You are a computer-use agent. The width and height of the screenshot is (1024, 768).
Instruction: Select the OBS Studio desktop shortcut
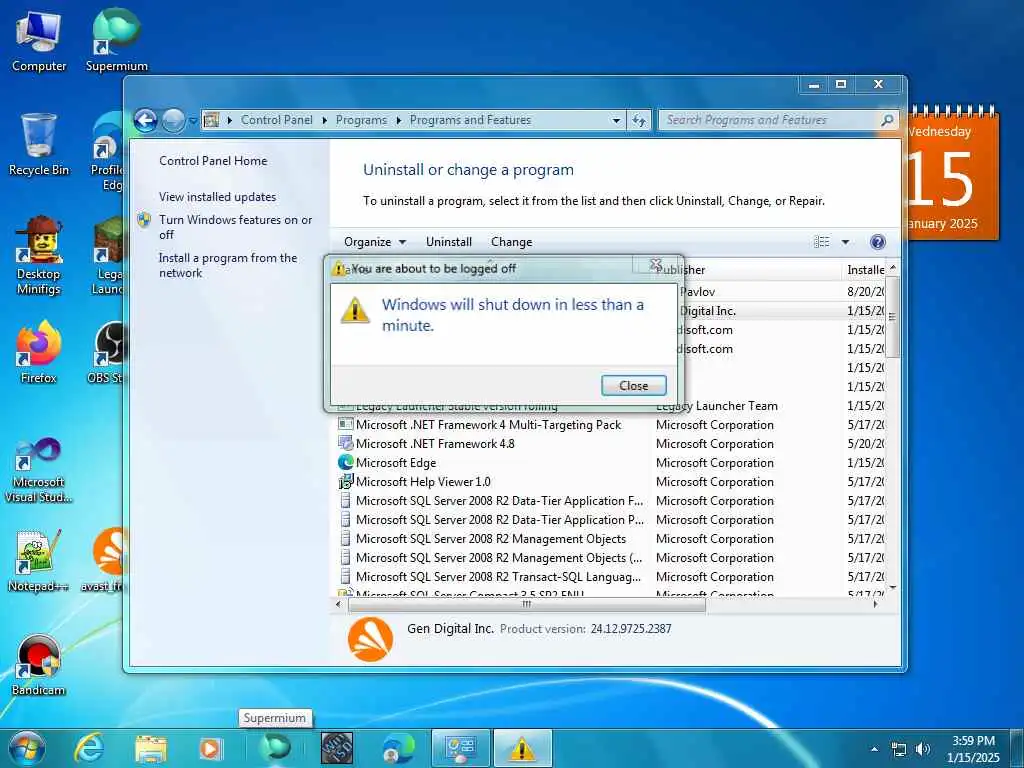coord(108,353)
